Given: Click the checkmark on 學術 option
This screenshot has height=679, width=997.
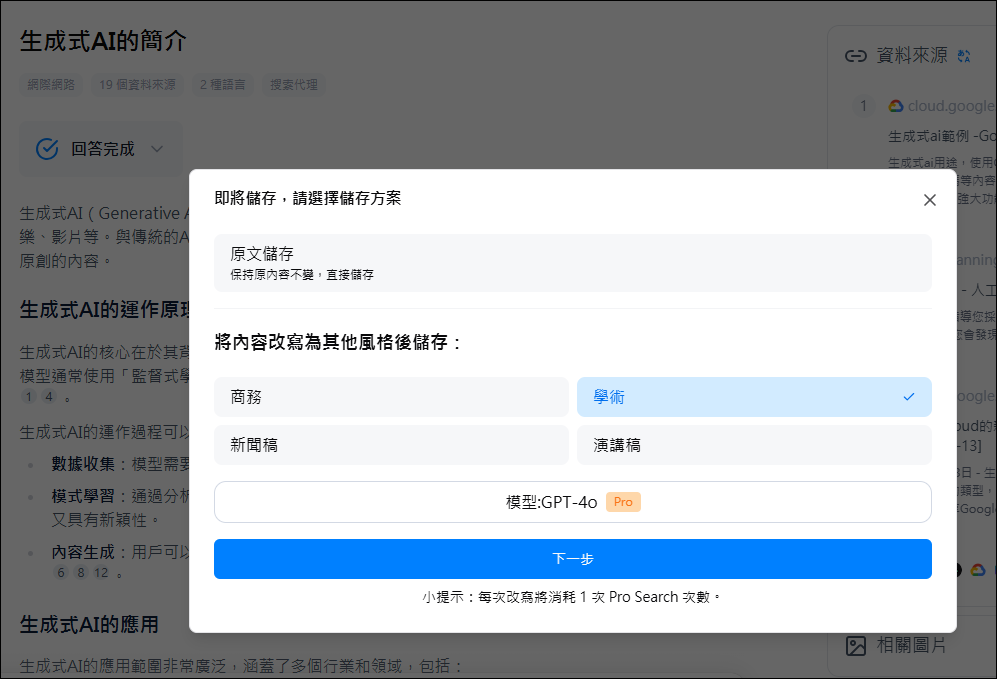Looking at the screenshot, I should (x=909, y=397).
